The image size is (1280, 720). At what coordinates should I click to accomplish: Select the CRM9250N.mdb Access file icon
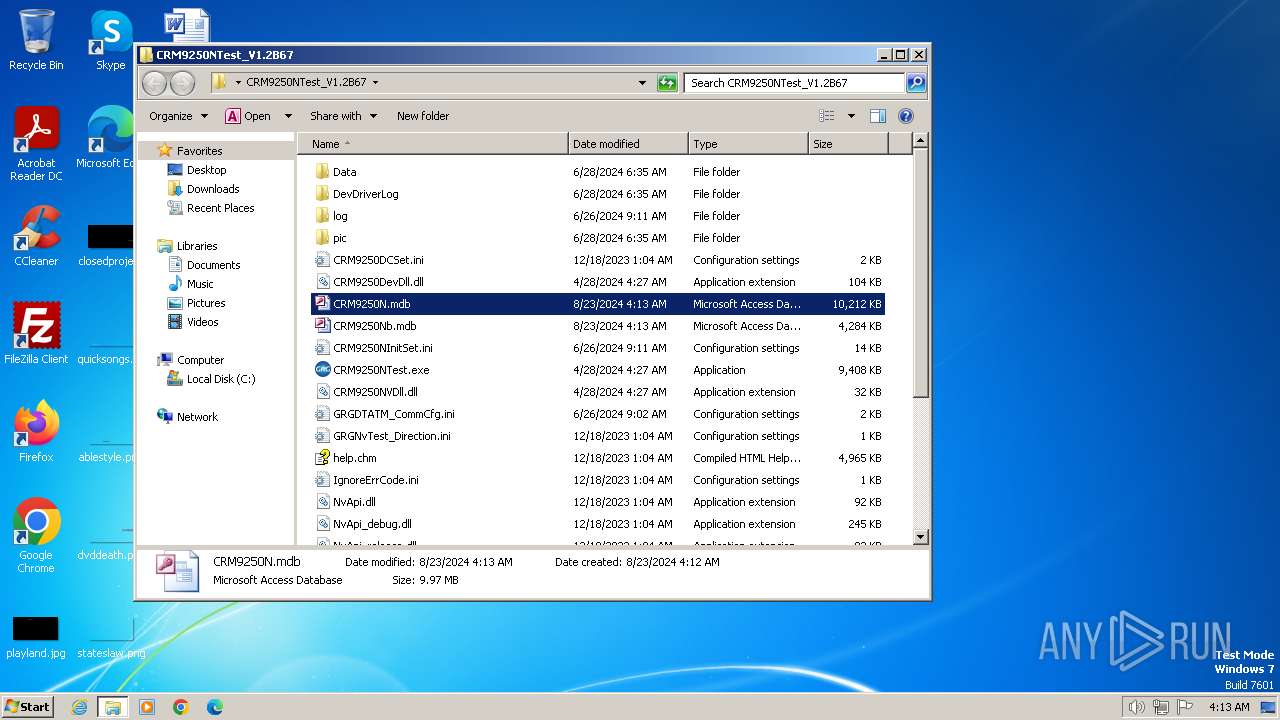[x=322, y=304]
